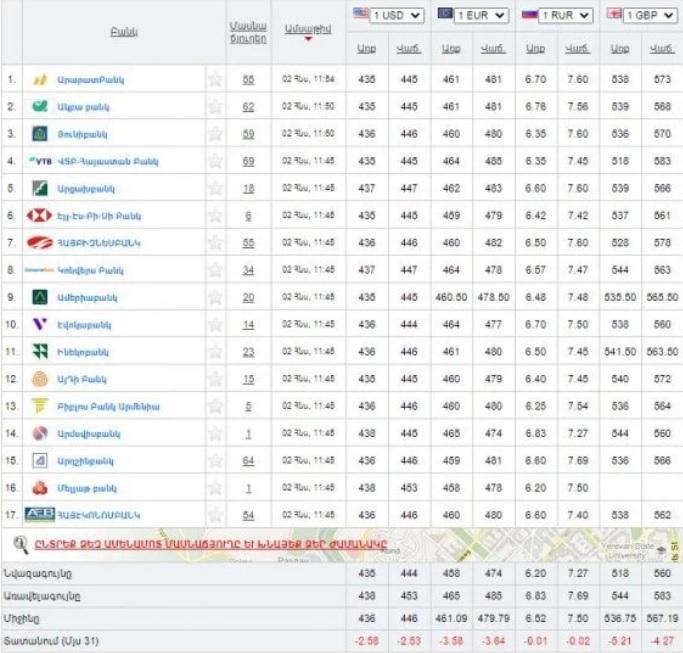Sort by the date column with red arrow
Screen dimensions: 683x653
point(307,30)
